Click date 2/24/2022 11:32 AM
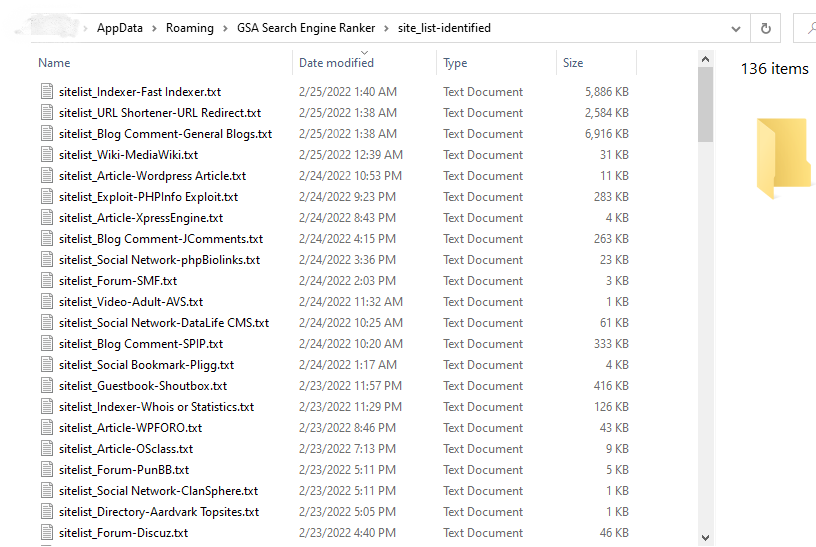The image size is (816, 547). [x=351, y=301]
